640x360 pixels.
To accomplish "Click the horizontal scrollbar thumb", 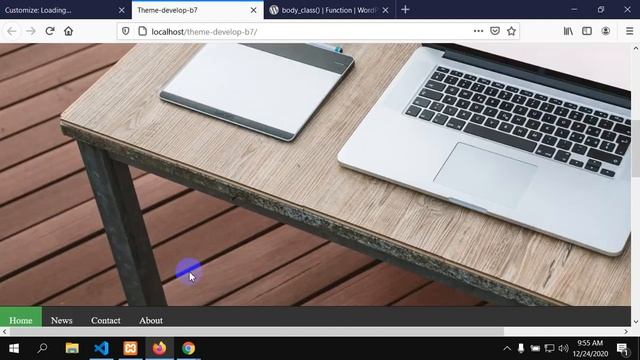I will [257, 332].
